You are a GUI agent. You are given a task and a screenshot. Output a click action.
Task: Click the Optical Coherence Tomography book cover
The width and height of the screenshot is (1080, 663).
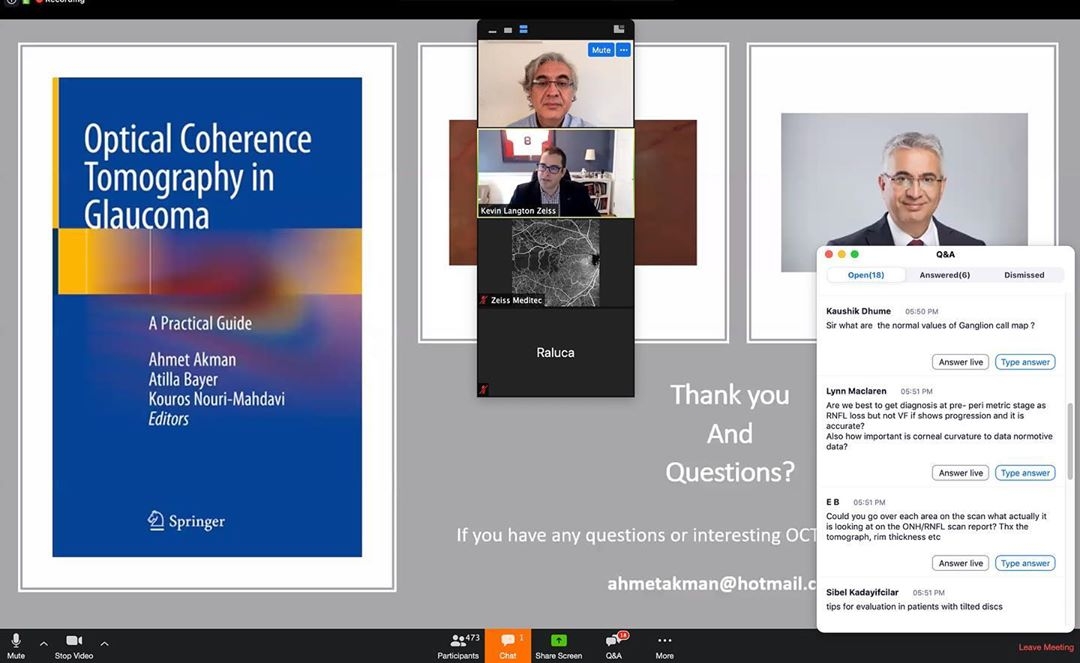point(207,317)
